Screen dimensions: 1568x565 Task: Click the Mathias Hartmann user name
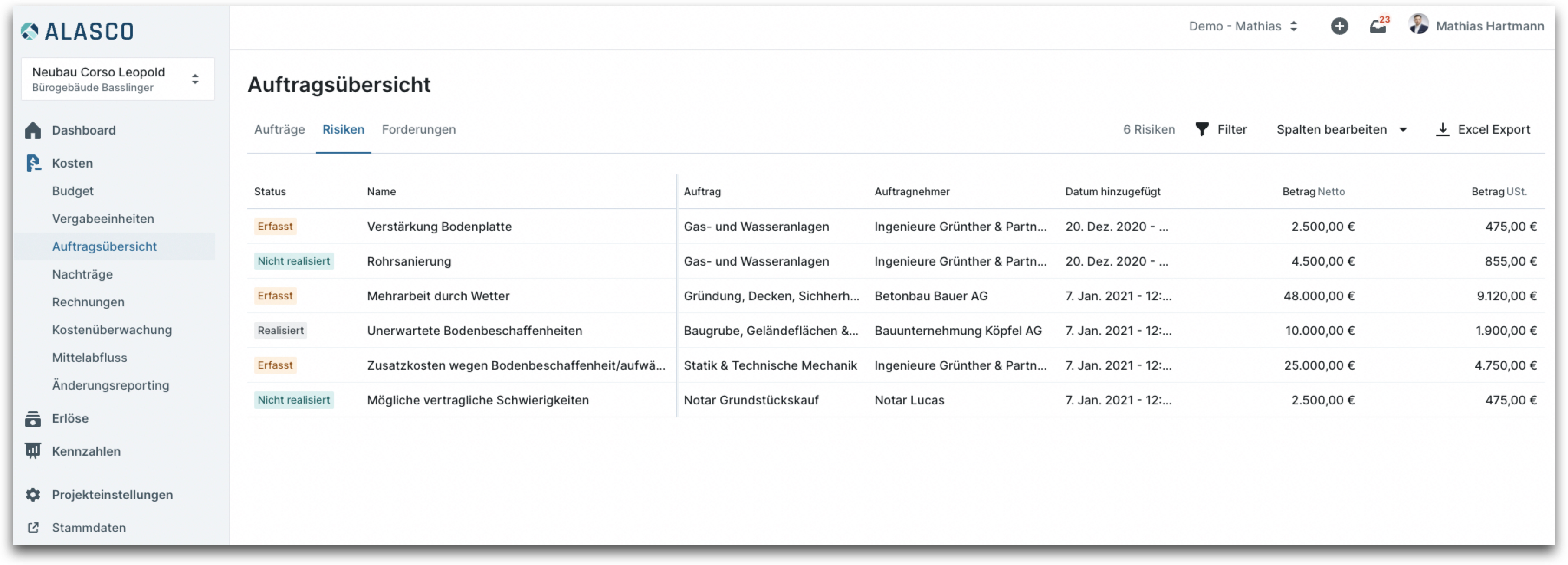click(1489, 26)
